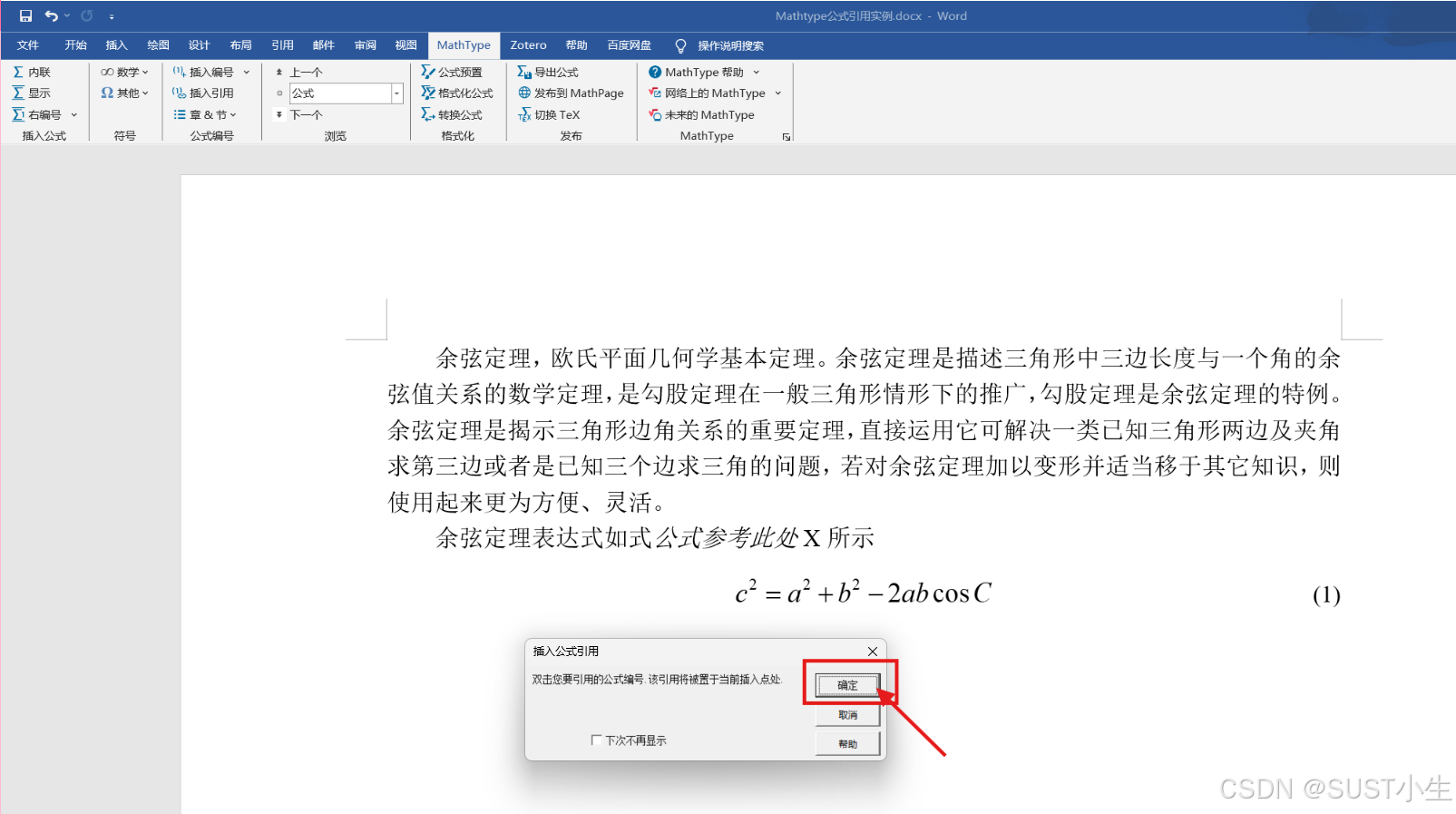Expand 网络上的 MathType dropdown arrow

pos(778,93)
